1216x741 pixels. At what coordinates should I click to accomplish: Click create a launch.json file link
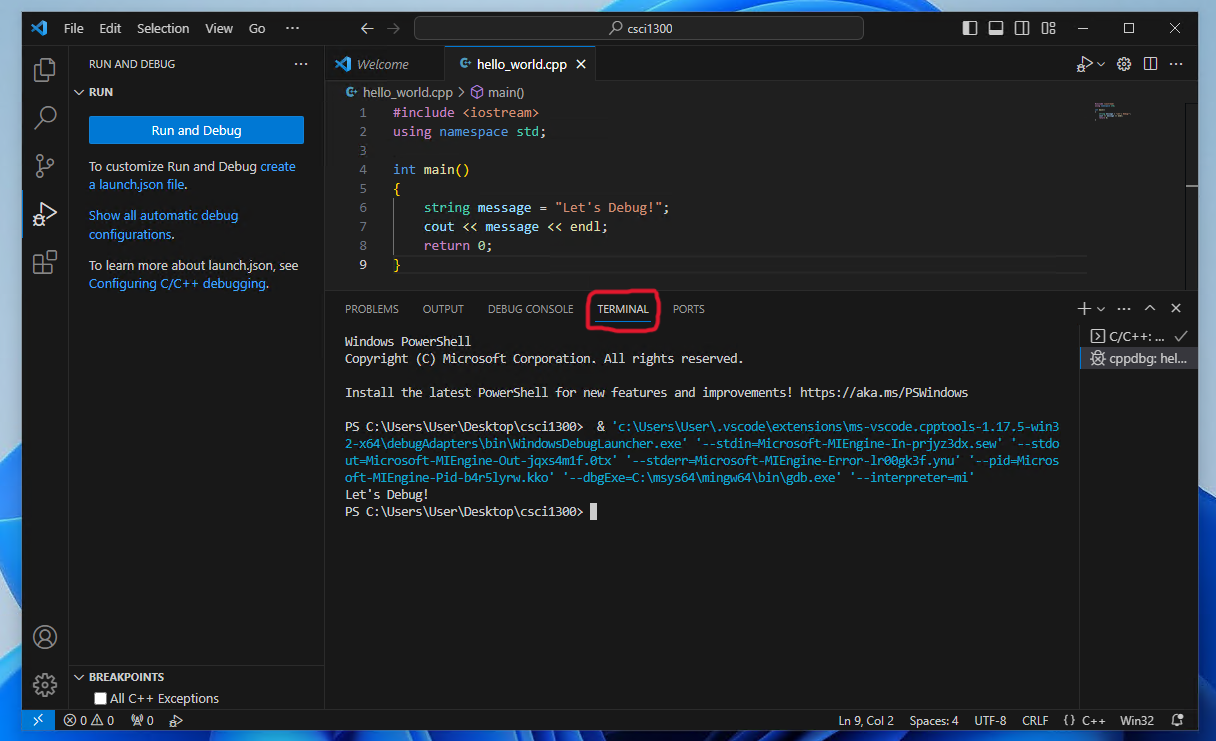(x=192, y=176)
